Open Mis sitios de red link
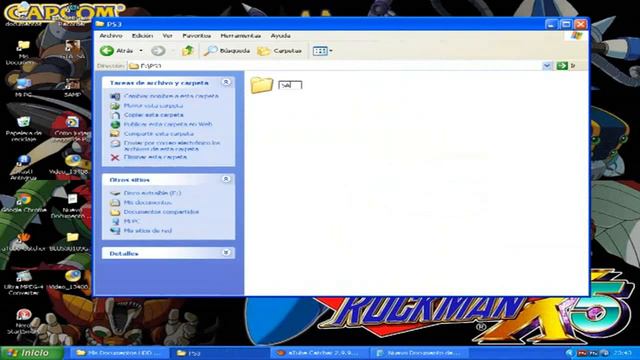The image size is (640, 360). [148, 231]
